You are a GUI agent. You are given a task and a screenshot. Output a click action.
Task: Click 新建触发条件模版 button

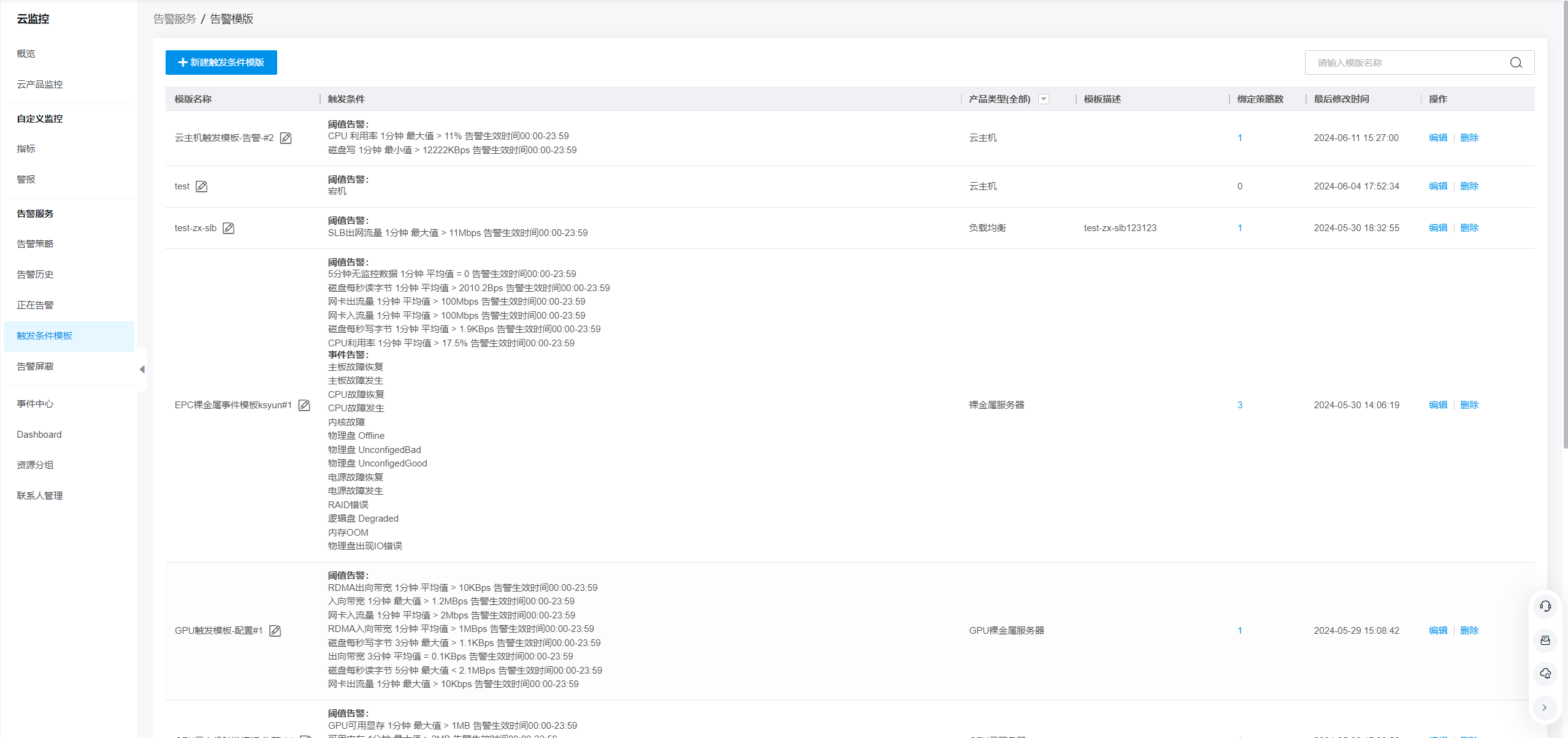click(x=221, y=63)
